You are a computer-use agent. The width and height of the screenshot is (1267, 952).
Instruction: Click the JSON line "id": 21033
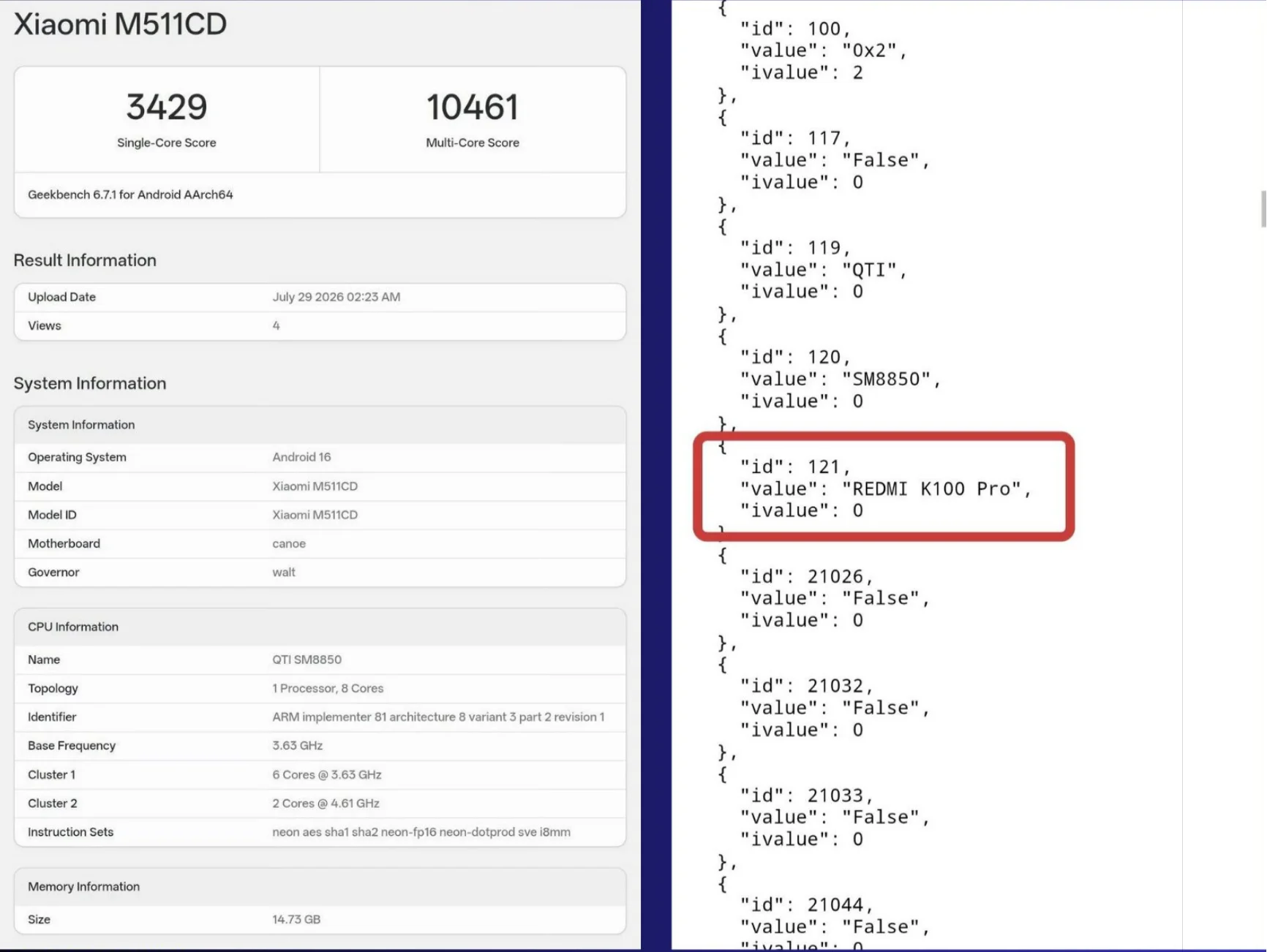click(x=807, y=795)
